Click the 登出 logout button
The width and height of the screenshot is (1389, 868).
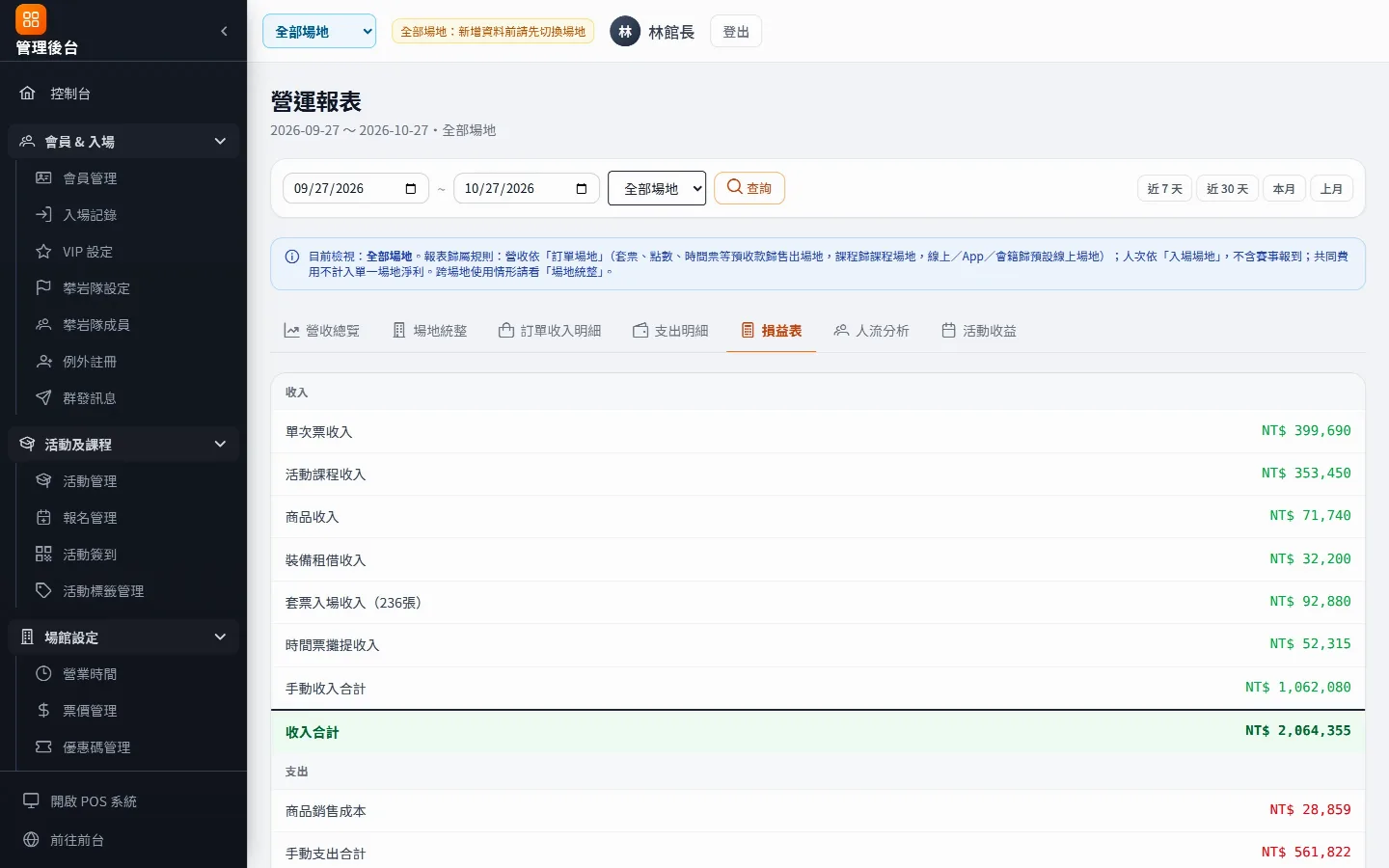(x=736, y=32)
